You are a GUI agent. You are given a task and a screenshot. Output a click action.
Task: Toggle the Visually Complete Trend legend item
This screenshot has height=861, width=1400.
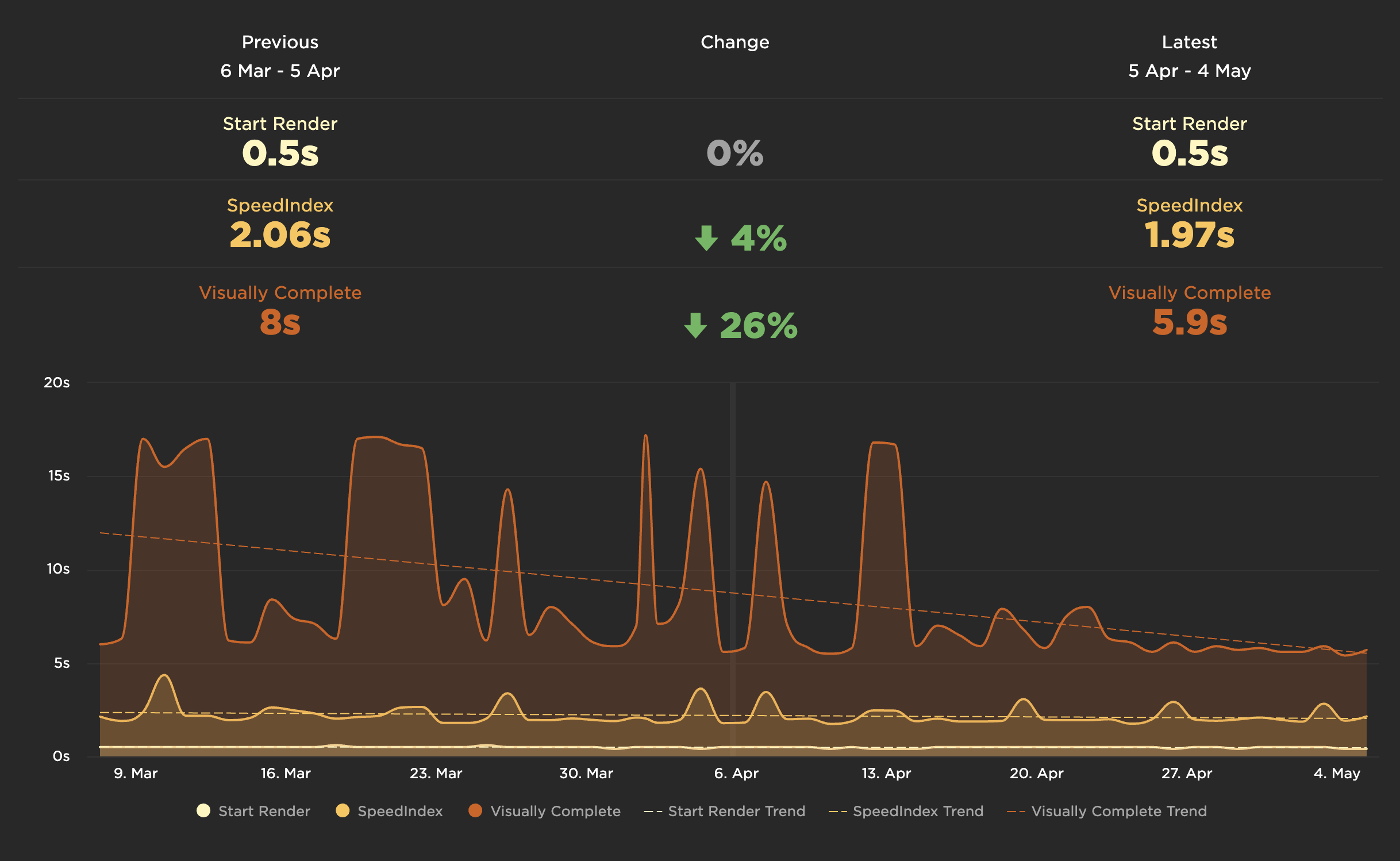pos(1107,811)
